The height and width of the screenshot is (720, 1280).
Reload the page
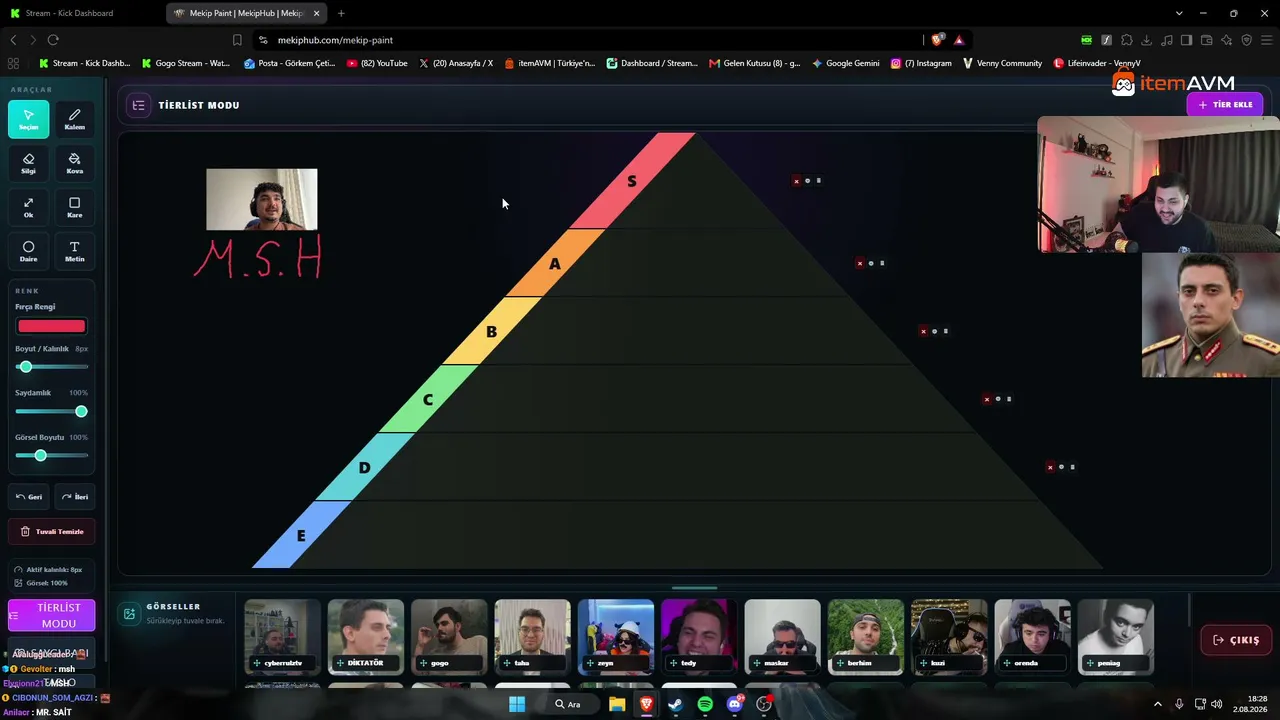point(53,40)
